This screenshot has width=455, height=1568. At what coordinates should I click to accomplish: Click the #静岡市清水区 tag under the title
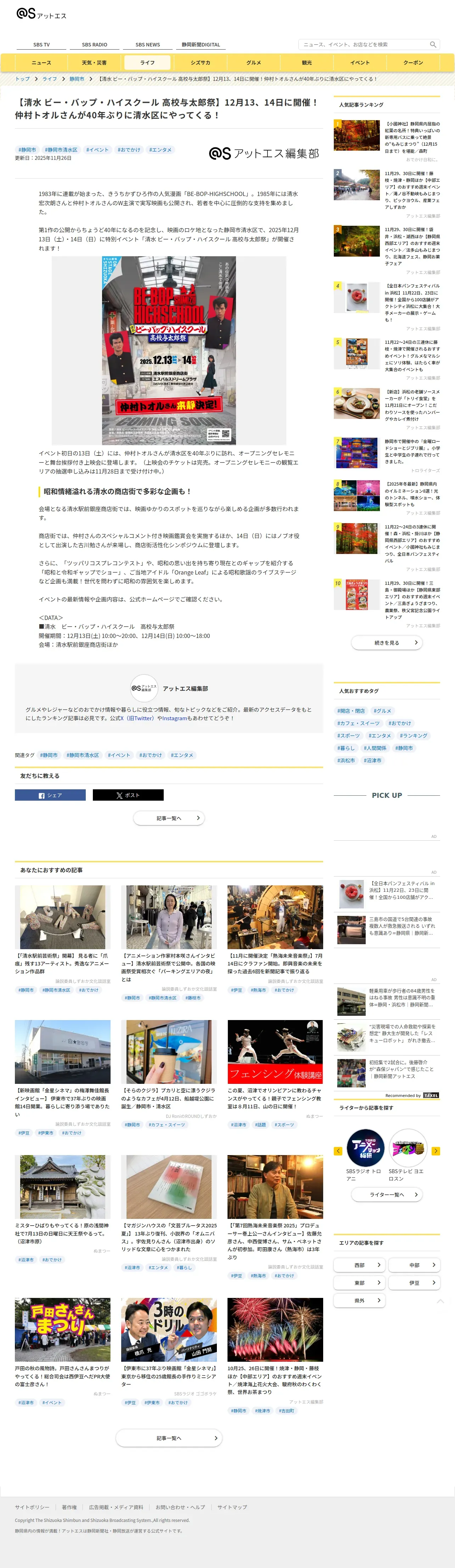click(61, 150)
